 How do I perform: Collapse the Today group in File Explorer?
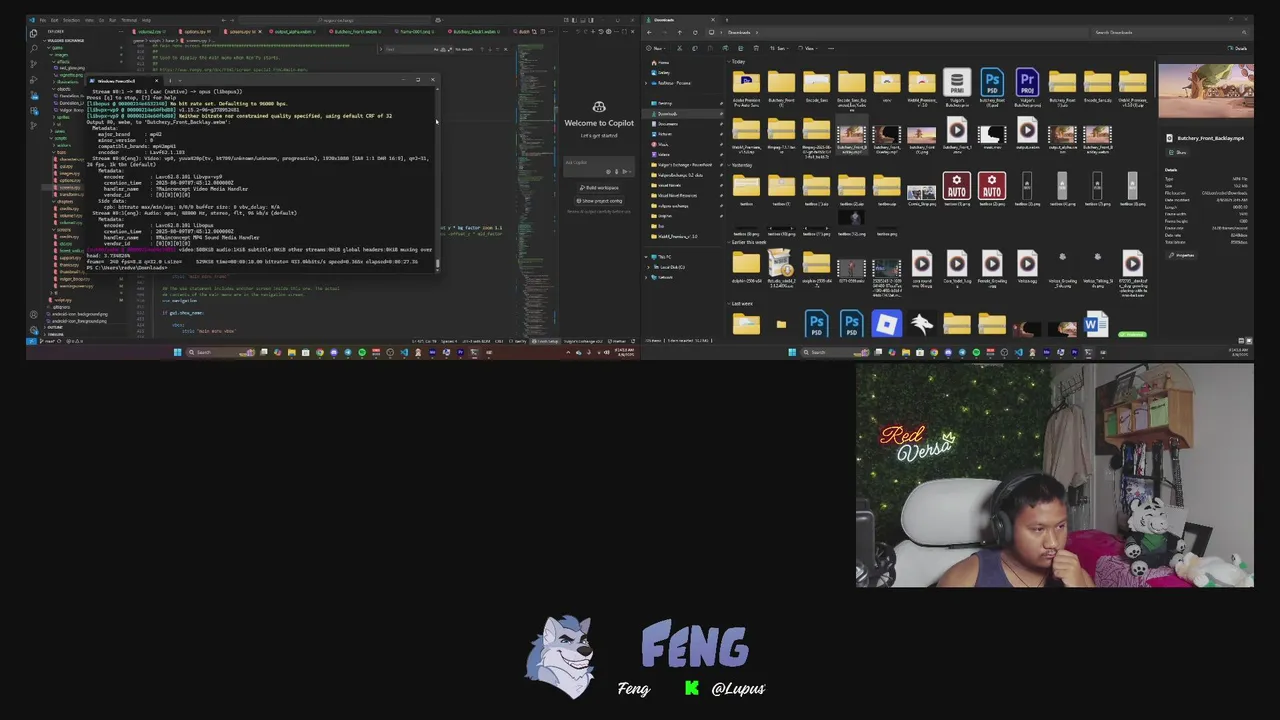[729, 61]
